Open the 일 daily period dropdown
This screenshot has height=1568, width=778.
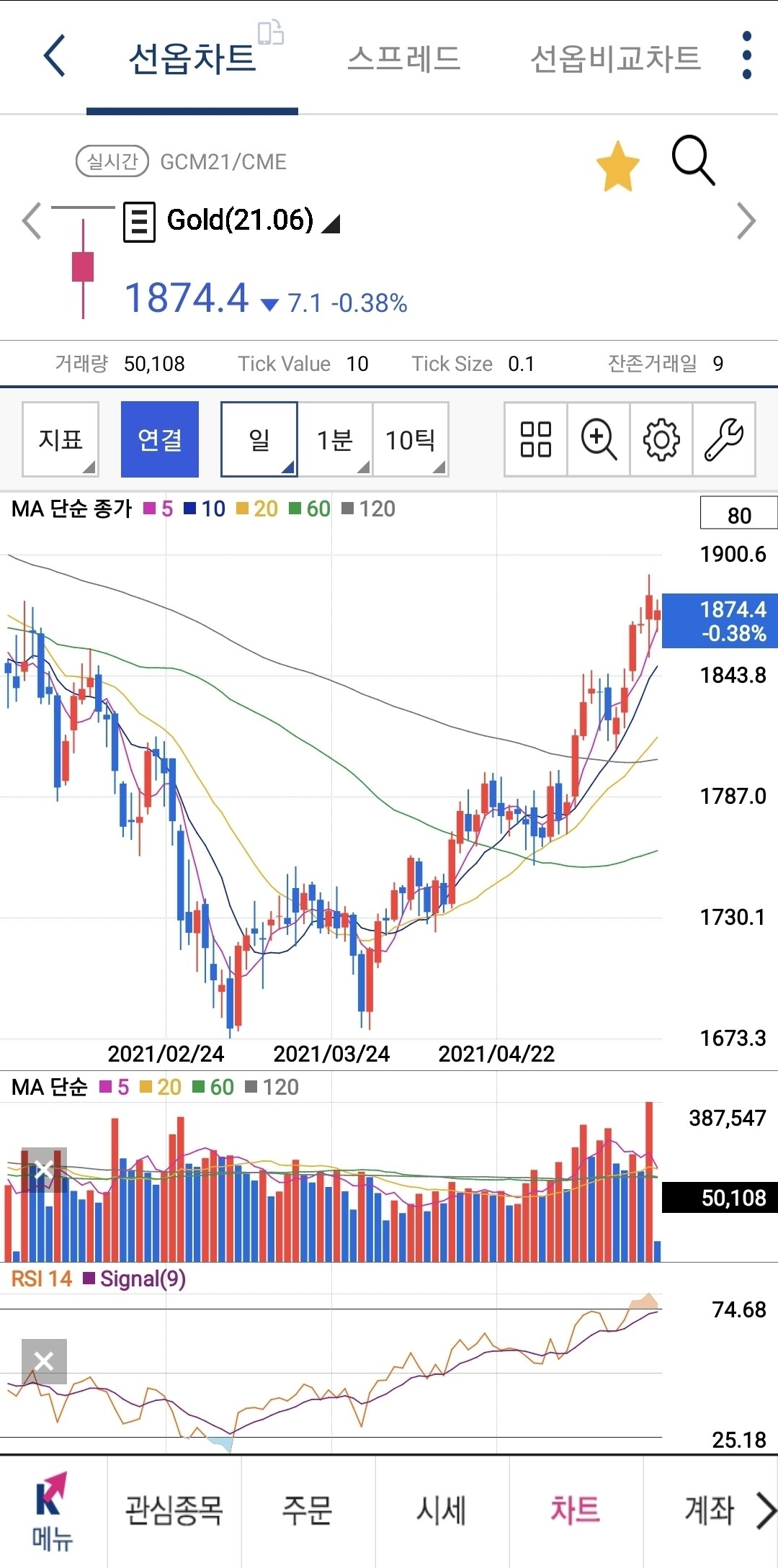click(x=259, y=439)
